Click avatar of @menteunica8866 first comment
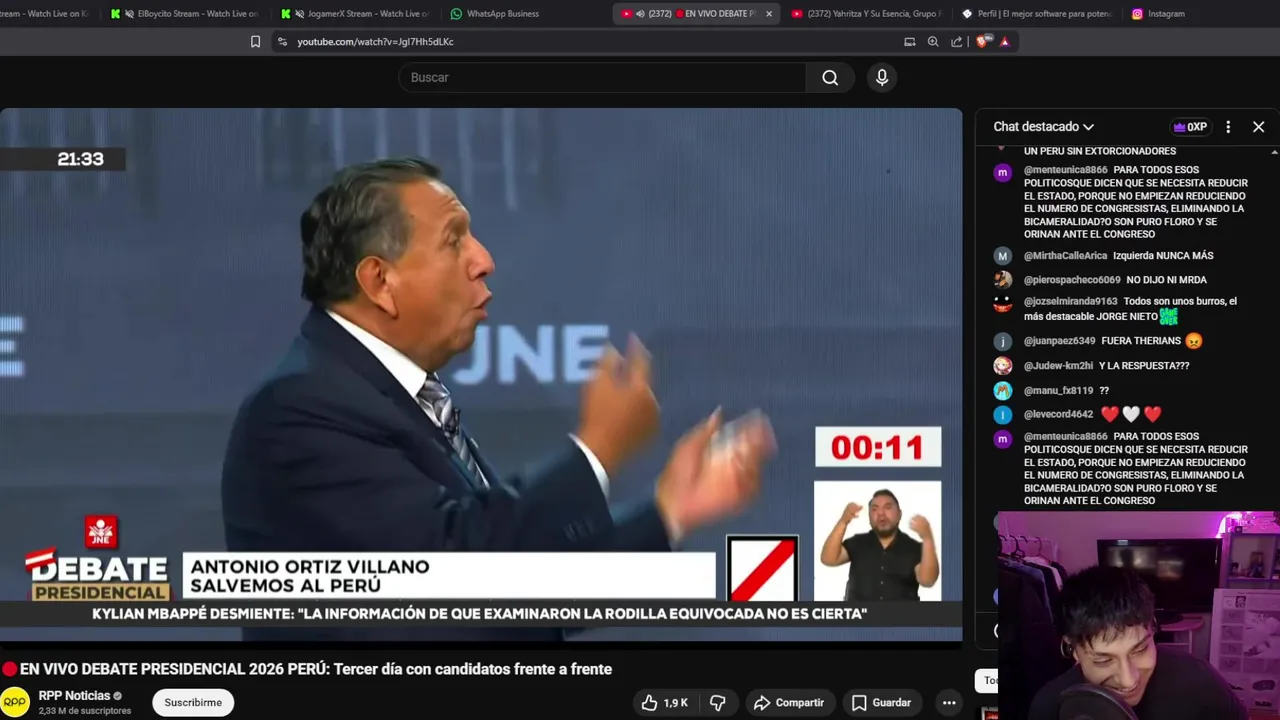 pos(1003,172)
